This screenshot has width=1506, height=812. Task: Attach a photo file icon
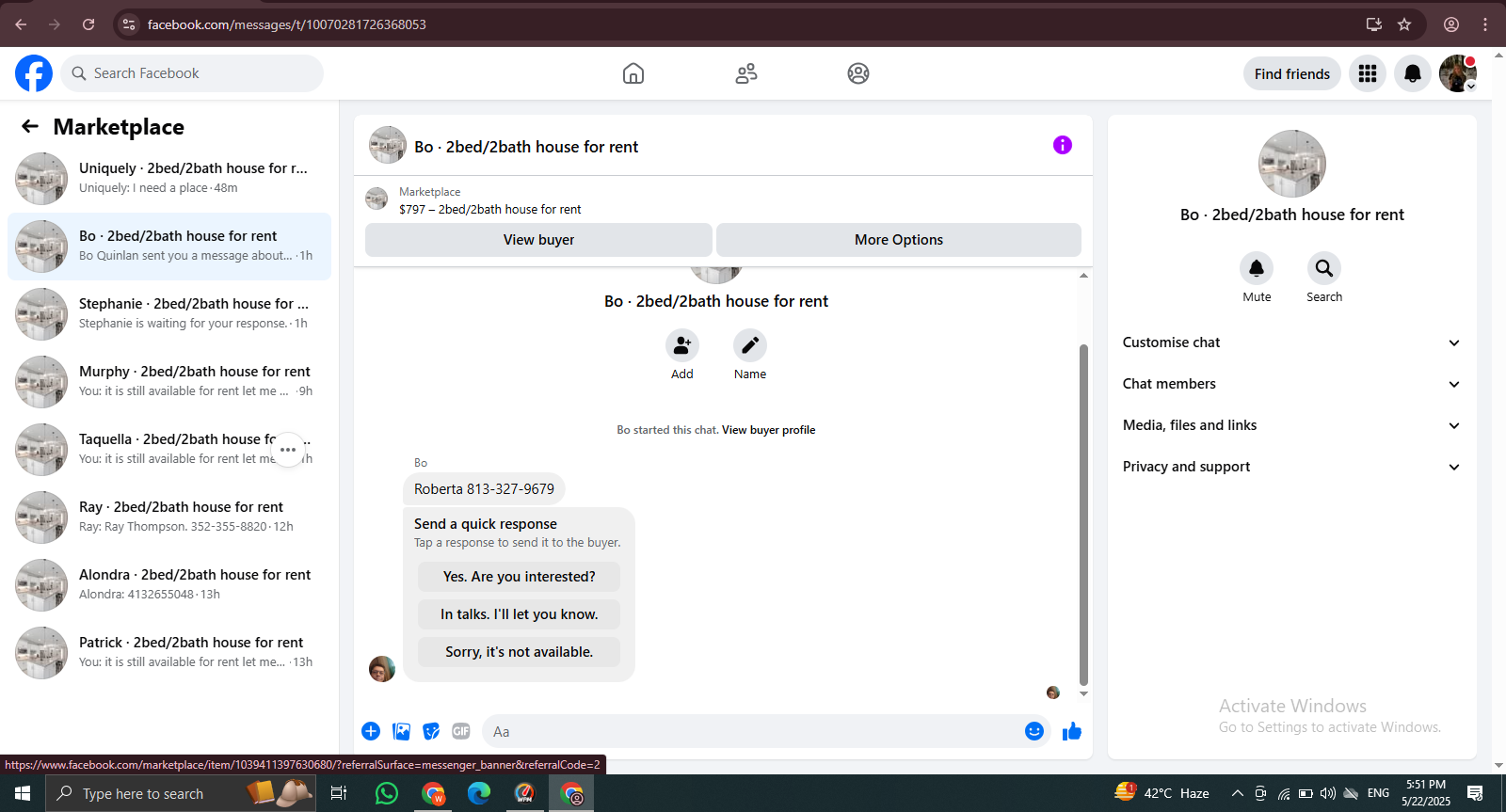coord(401,731)
